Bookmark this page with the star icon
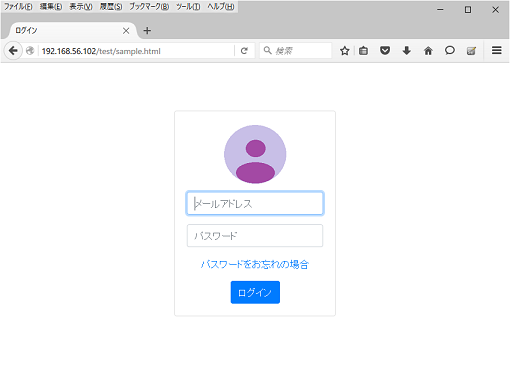 pyautogui.click(x=345, y=51)
